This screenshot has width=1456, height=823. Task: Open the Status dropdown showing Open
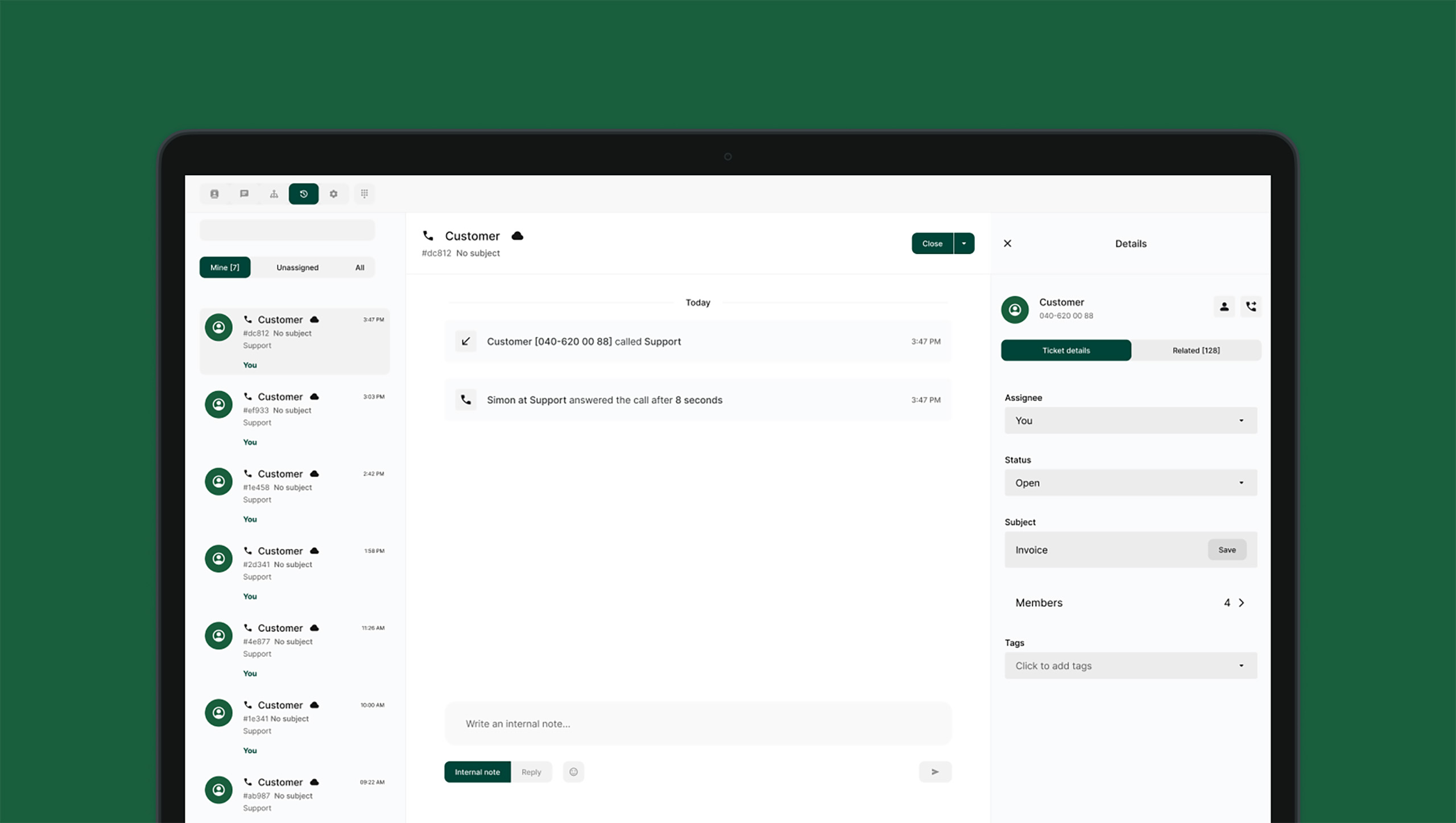pyautogui.click(x=1130, y=483)
